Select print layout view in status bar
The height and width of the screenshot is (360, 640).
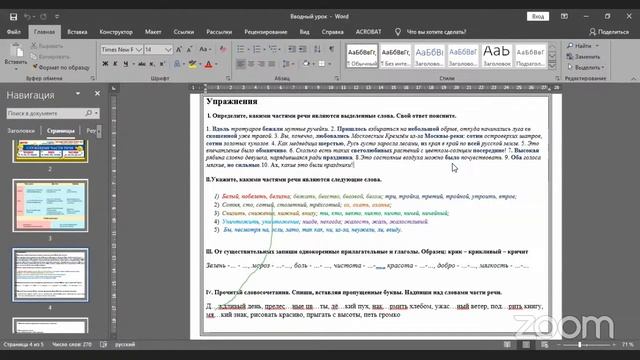pos(526,344)
